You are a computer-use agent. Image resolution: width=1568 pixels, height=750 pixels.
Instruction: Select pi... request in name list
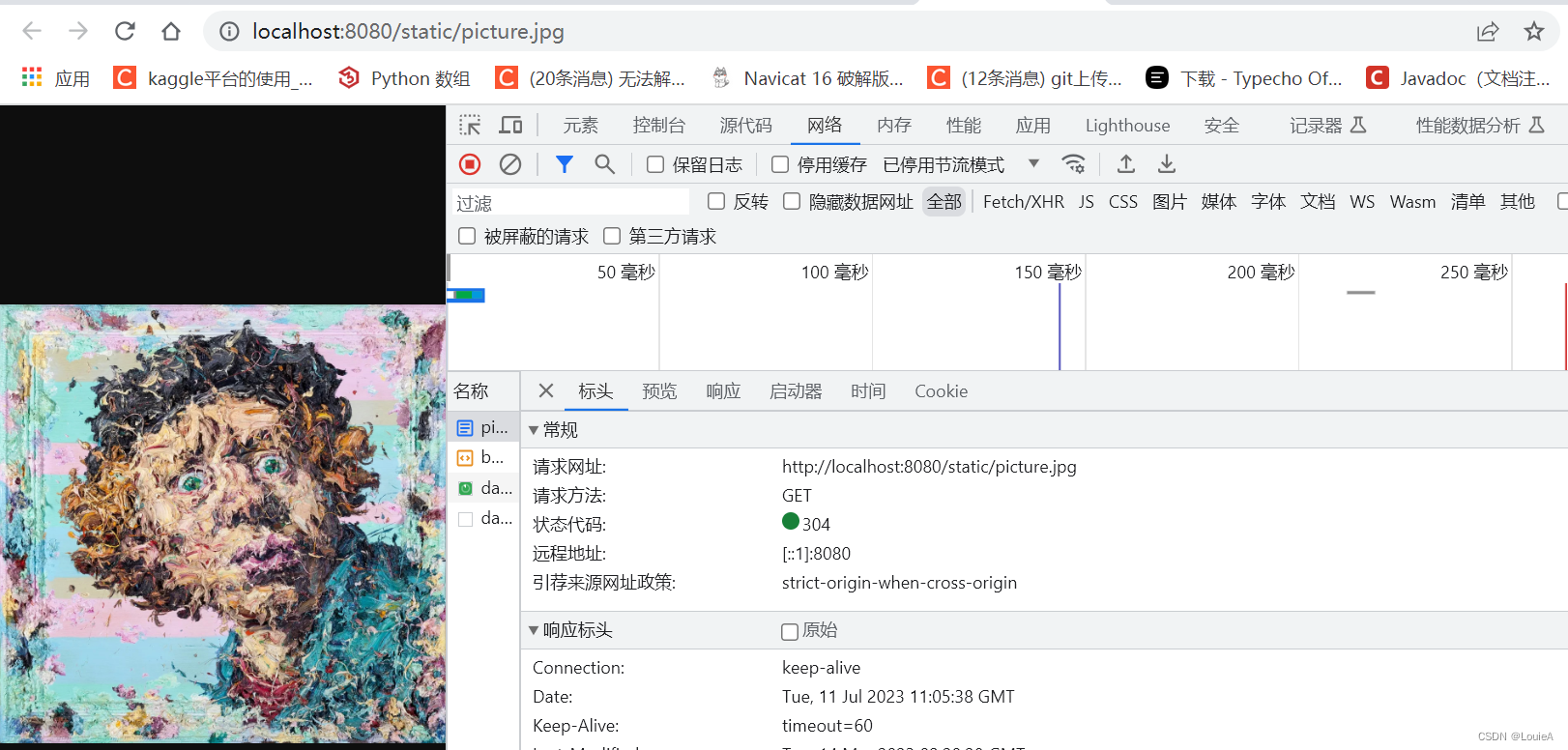(x=483, y=427)
